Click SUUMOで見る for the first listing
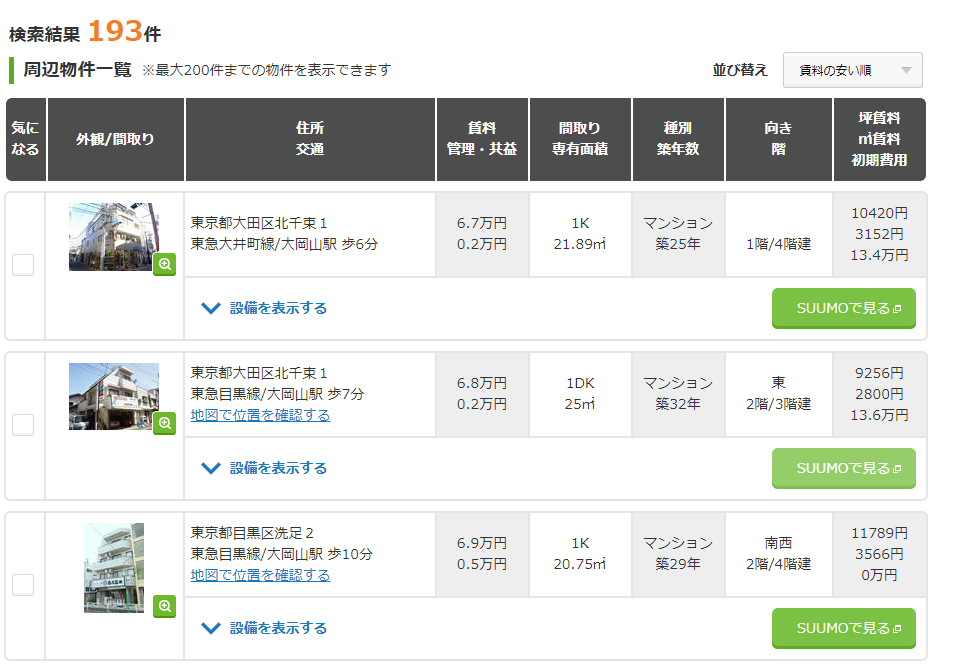The width and height of the screenshot is (957, 671). pyautogui.click(x=843, y=308)
